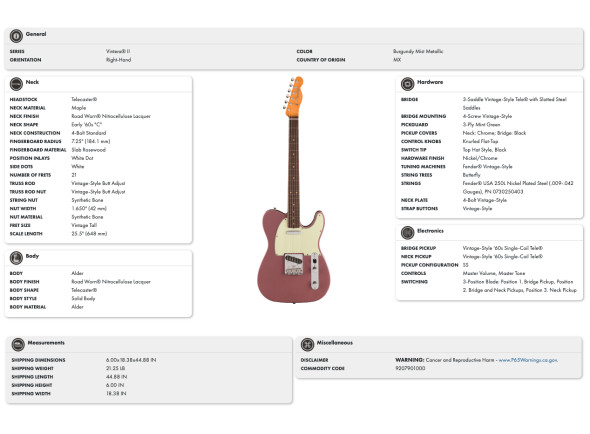590x434 pixels.
Task: Click the Burgundy Mist Metallic color value
Action: click(418, 51)
